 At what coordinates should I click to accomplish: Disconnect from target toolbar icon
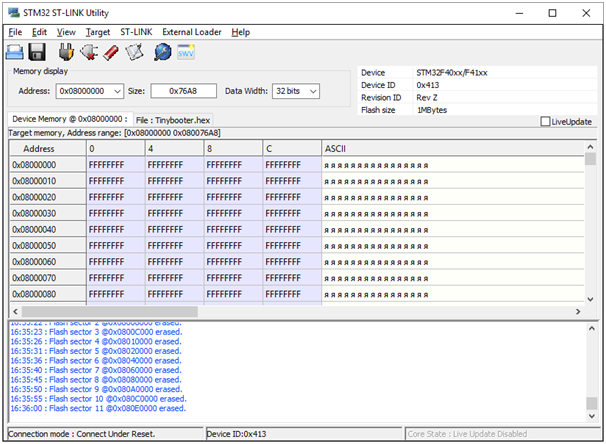[x=89, y=52]
